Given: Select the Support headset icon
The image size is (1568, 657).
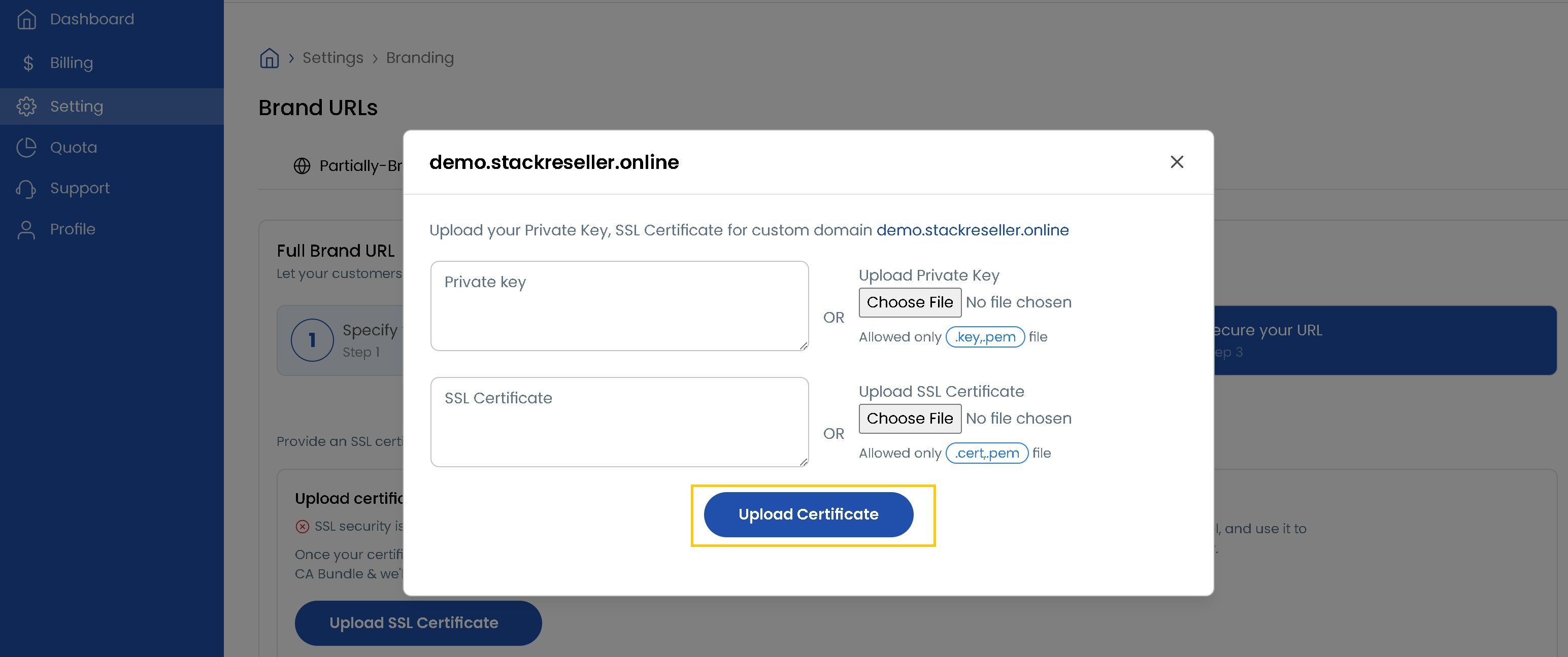Looking at the screenshot, I should point(26,189).
